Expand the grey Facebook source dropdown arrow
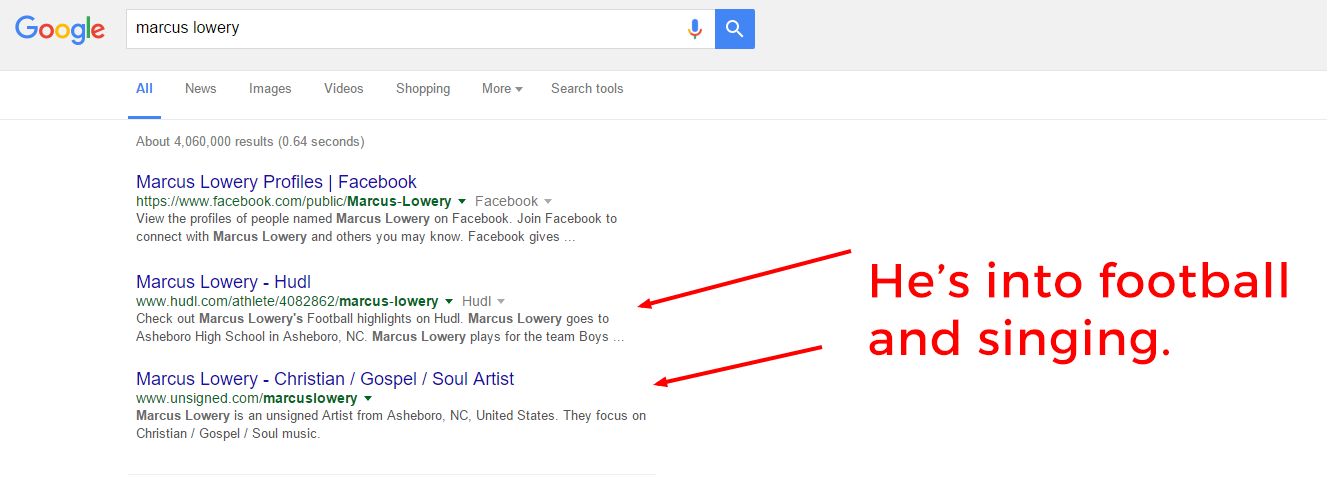The image size is (1327, 479). click(x=548, y=202)
